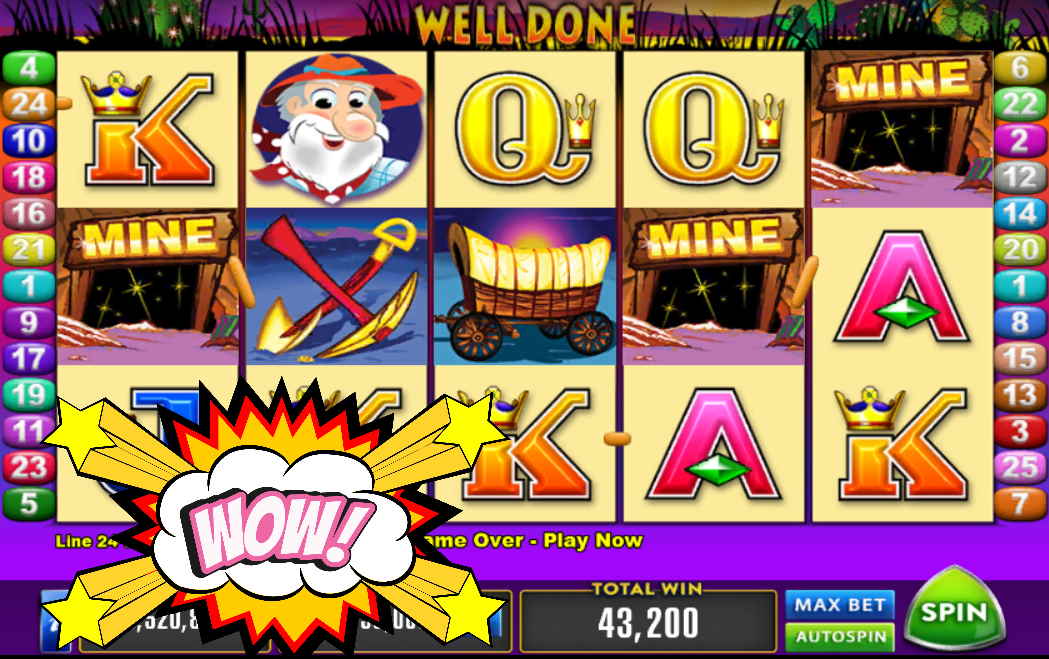Click the pickaxe and shovel symbol
The width and height of the screenshot is (1049, 659).
coord(337,286)
